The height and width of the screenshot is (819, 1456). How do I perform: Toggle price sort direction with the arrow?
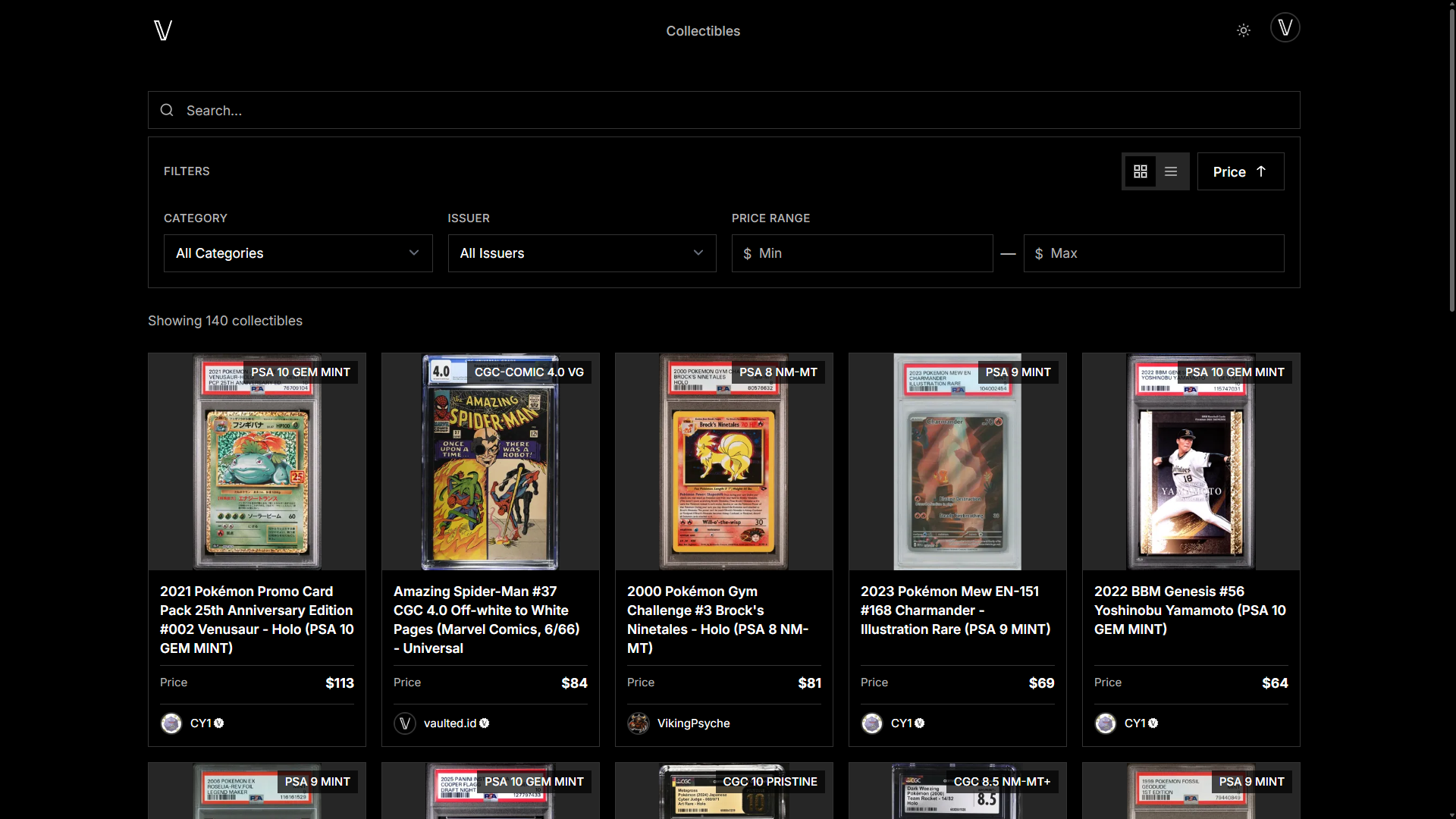1260,171
